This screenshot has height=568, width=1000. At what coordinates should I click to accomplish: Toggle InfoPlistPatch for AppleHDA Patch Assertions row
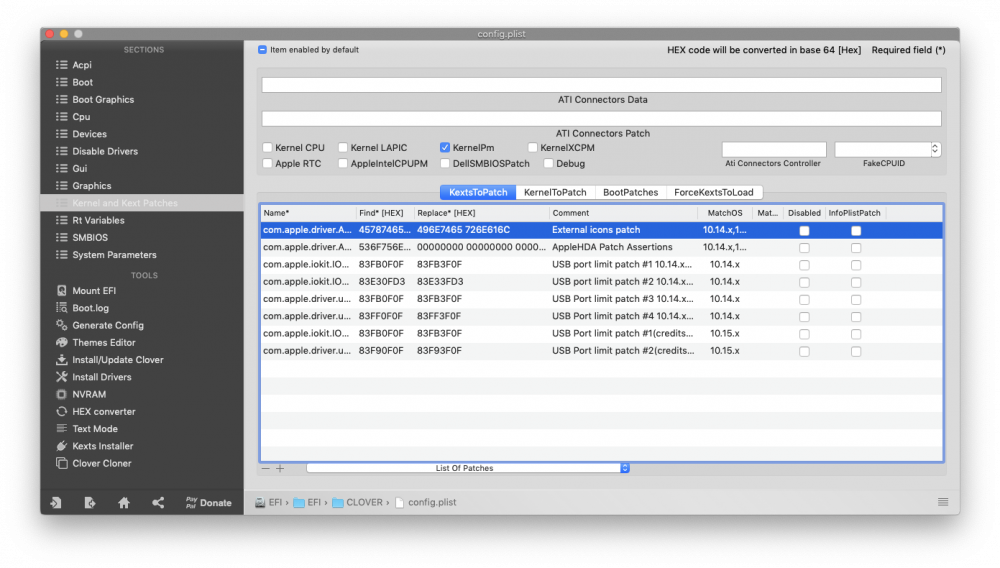click(856, 248)
